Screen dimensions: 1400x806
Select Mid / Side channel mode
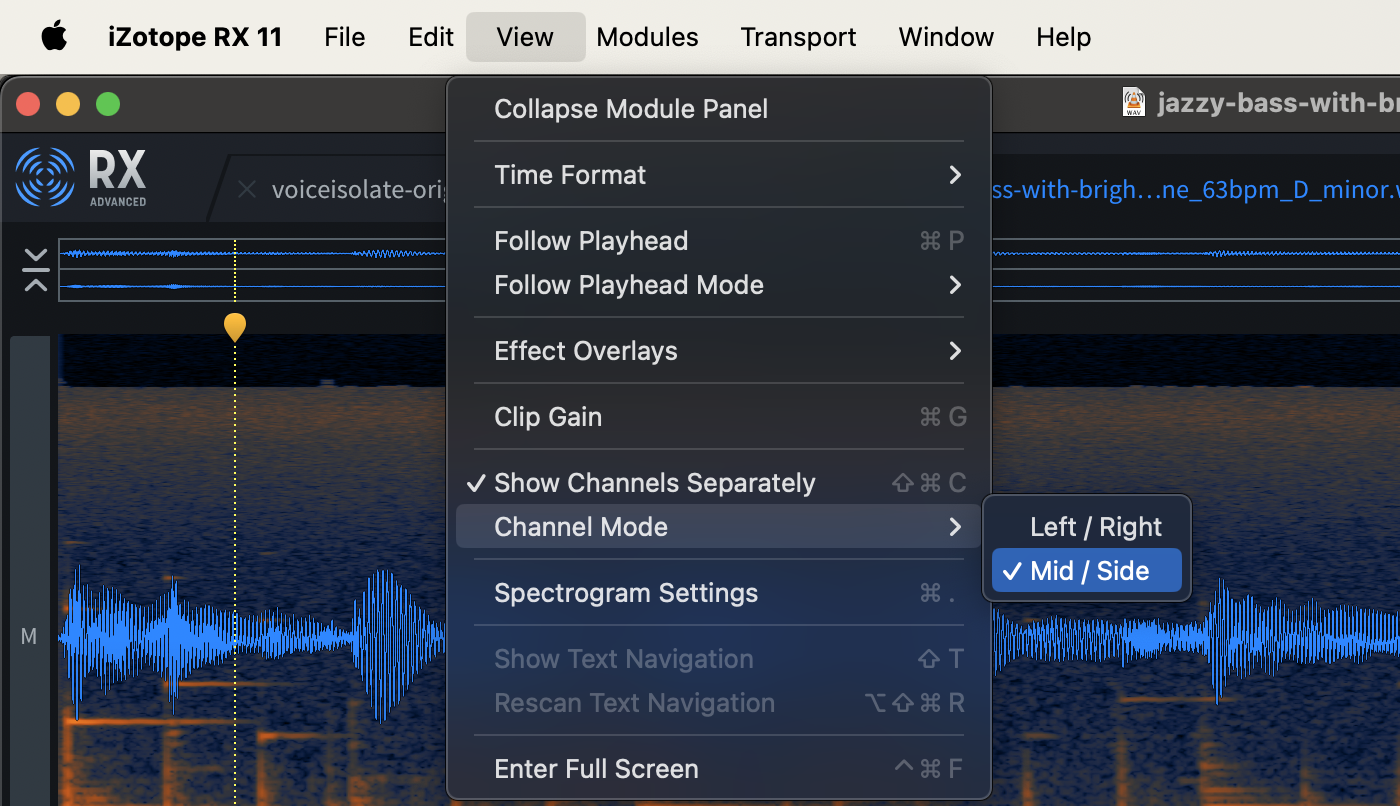(1088, 571)
